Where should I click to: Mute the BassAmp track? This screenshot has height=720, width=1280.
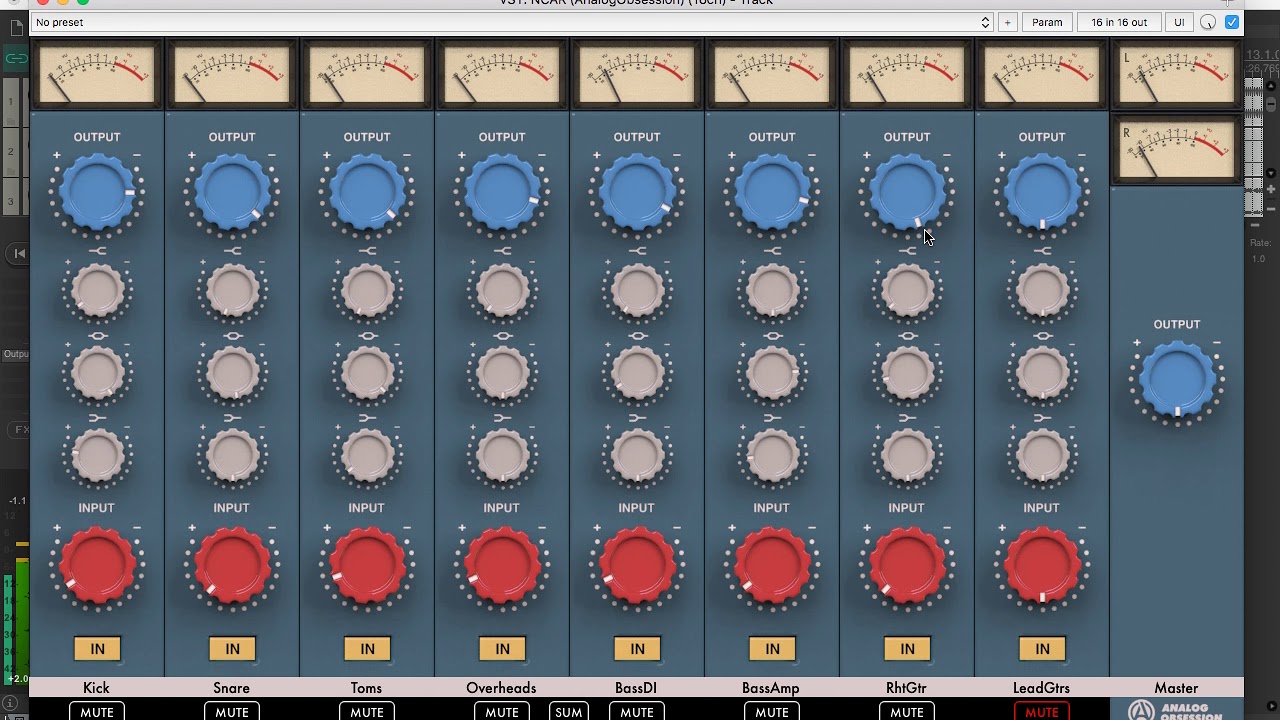click(772, 712)
